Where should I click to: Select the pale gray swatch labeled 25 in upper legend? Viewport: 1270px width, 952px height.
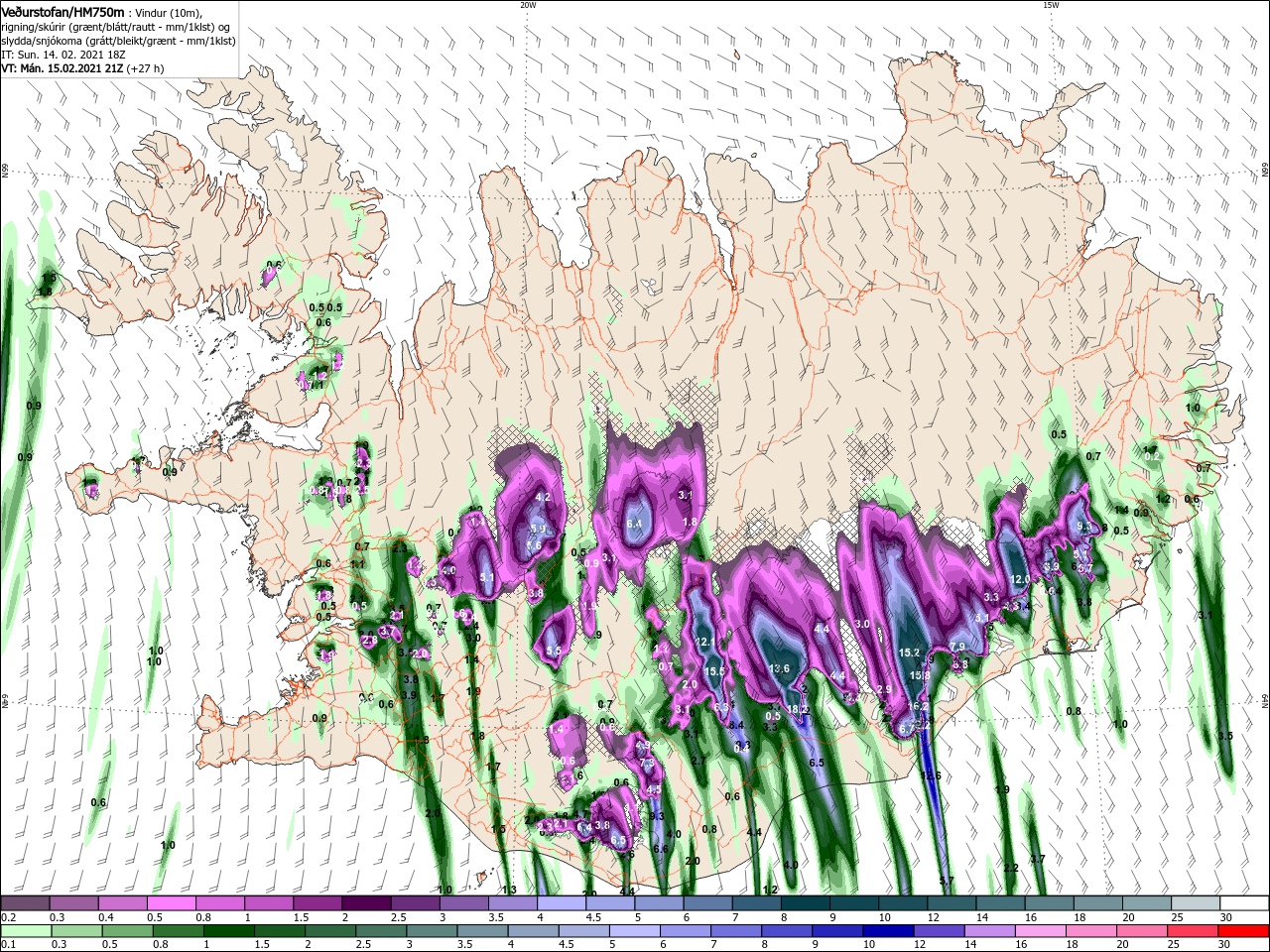[1196, 903]
